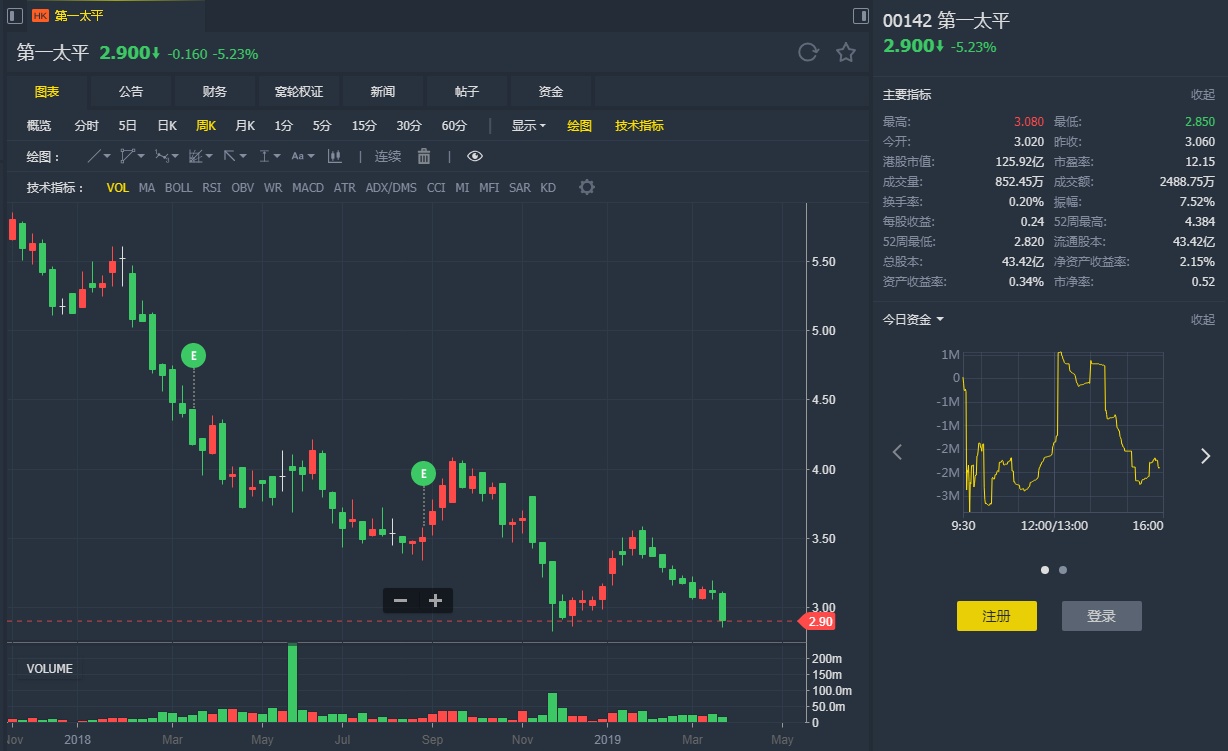This screenshot has width=1228, height=751.
Task: Click the 注册 register button
Action: point(997,616)
